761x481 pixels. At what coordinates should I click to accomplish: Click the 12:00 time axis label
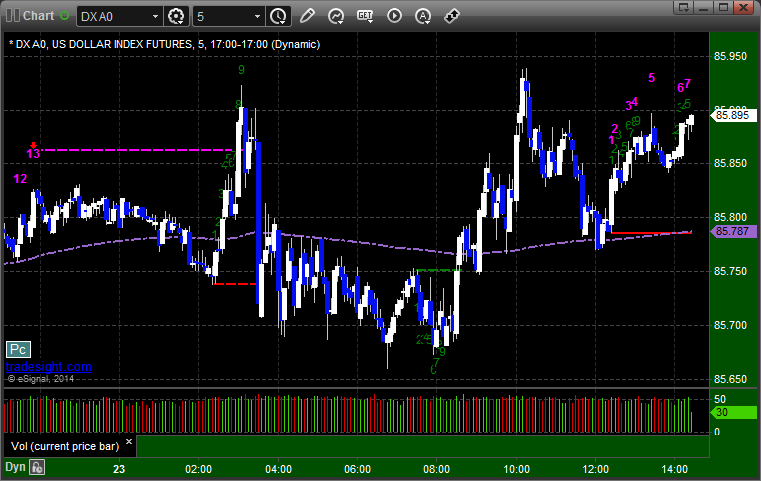596,469
